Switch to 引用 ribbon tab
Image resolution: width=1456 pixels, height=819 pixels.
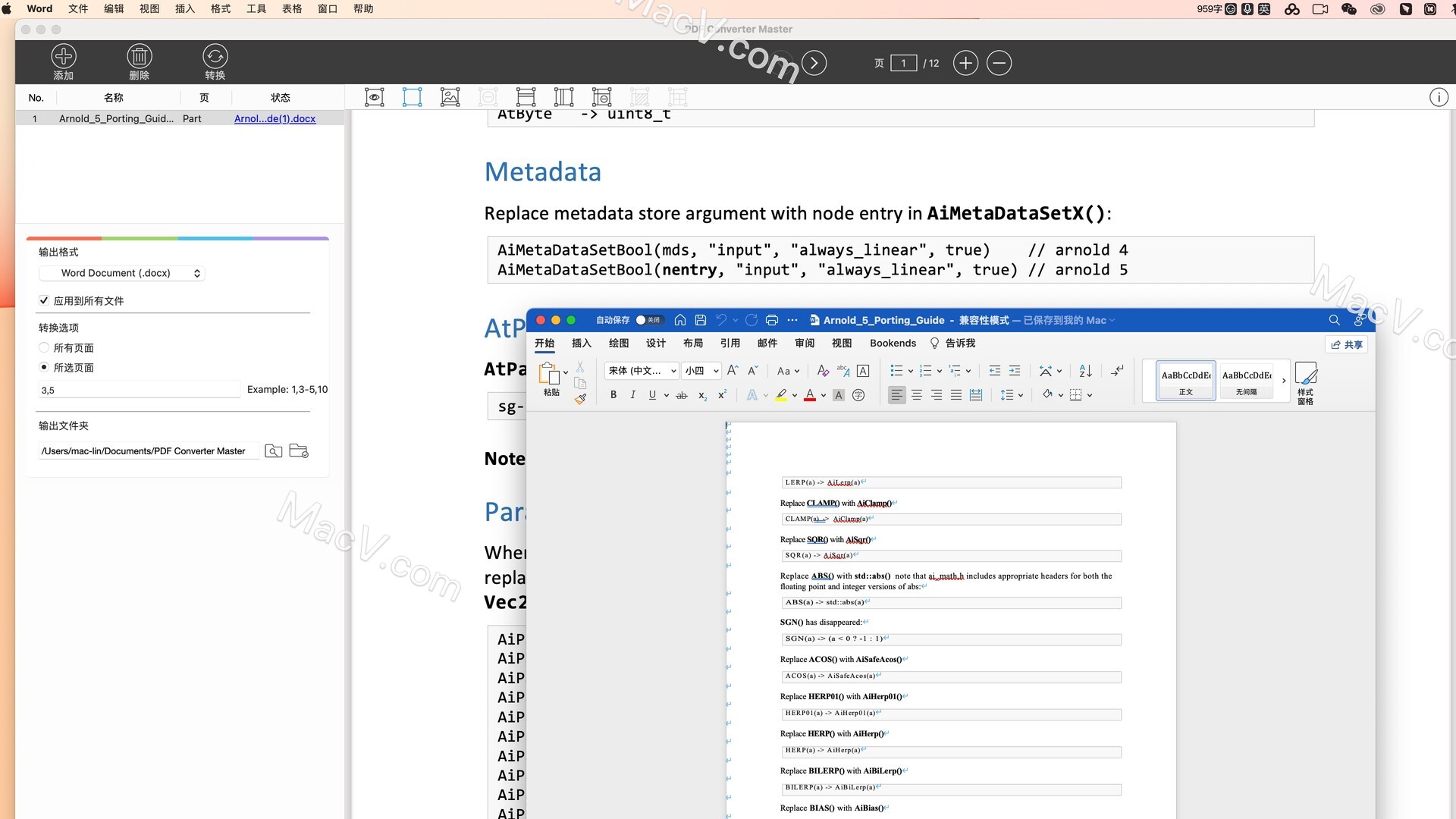coord(730,344)
